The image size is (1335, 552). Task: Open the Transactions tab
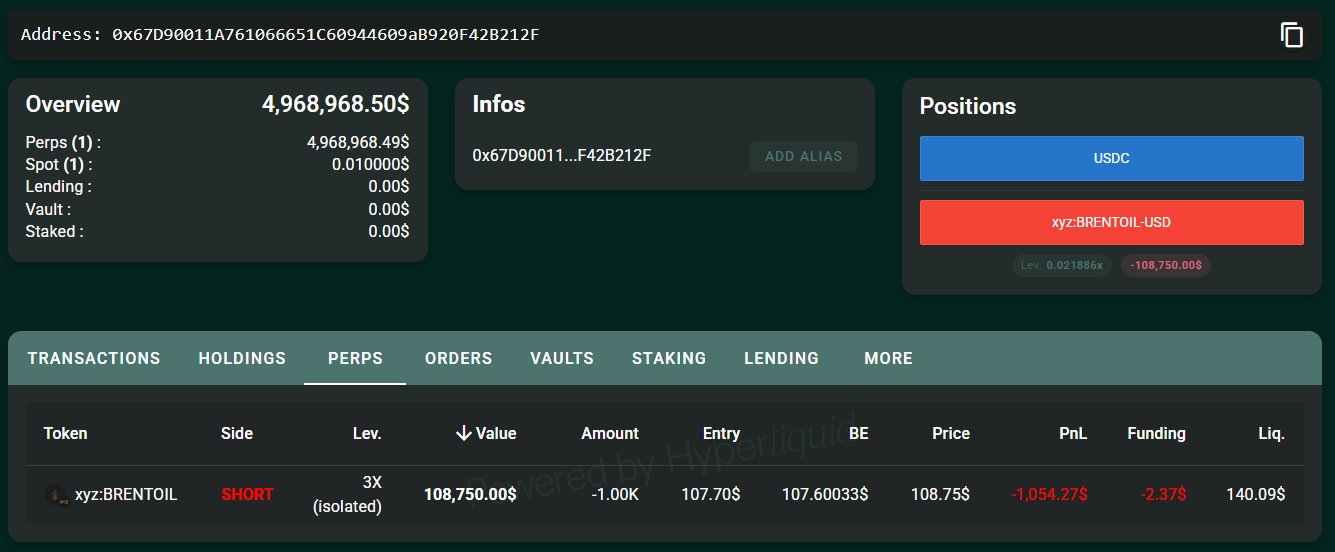94,358
